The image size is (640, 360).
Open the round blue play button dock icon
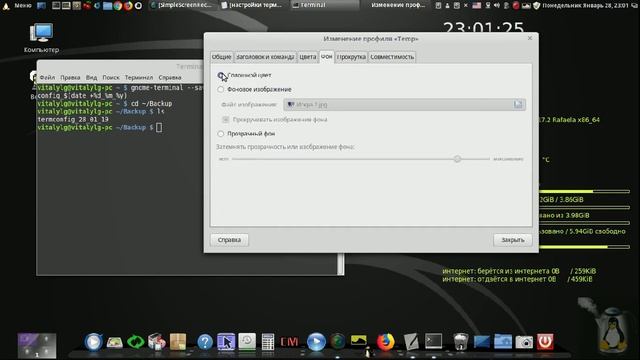point(316,342)
